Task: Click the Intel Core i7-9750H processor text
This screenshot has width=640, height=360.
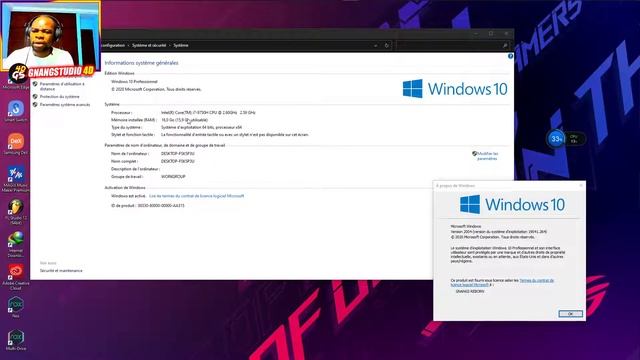Action: tap(208, 112)
